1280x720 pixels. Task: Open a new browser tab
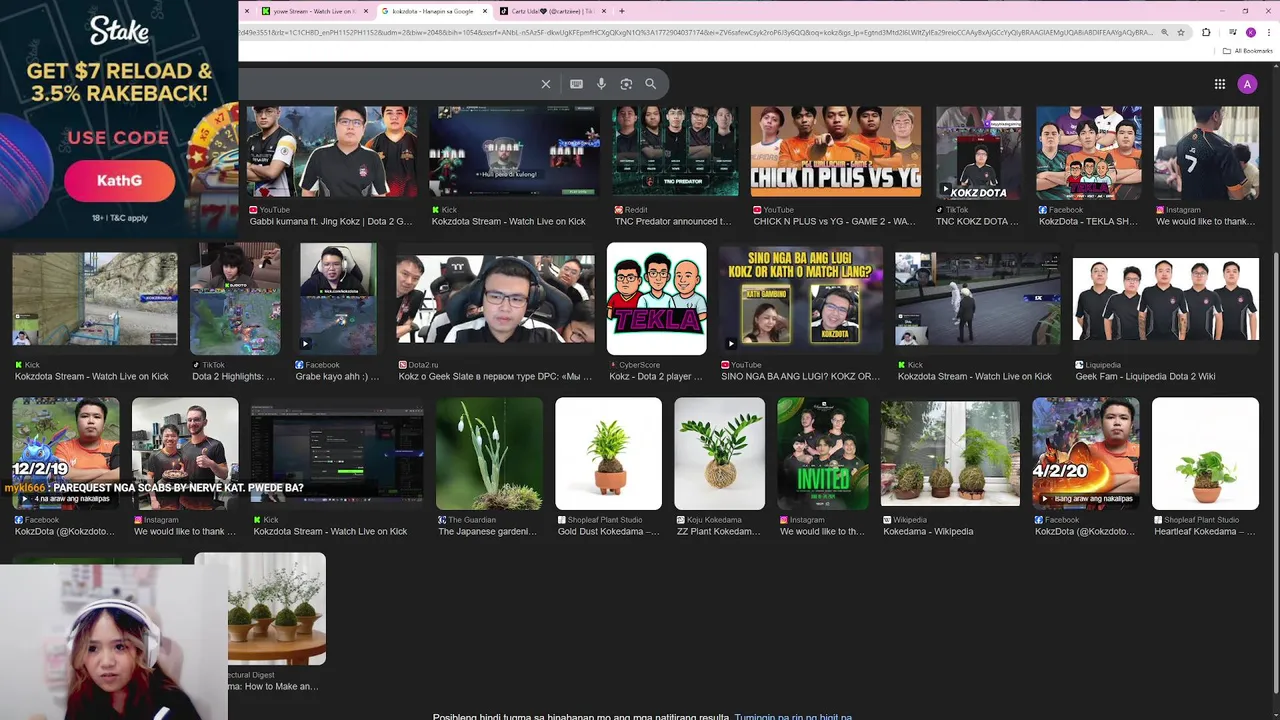[622, 11]
